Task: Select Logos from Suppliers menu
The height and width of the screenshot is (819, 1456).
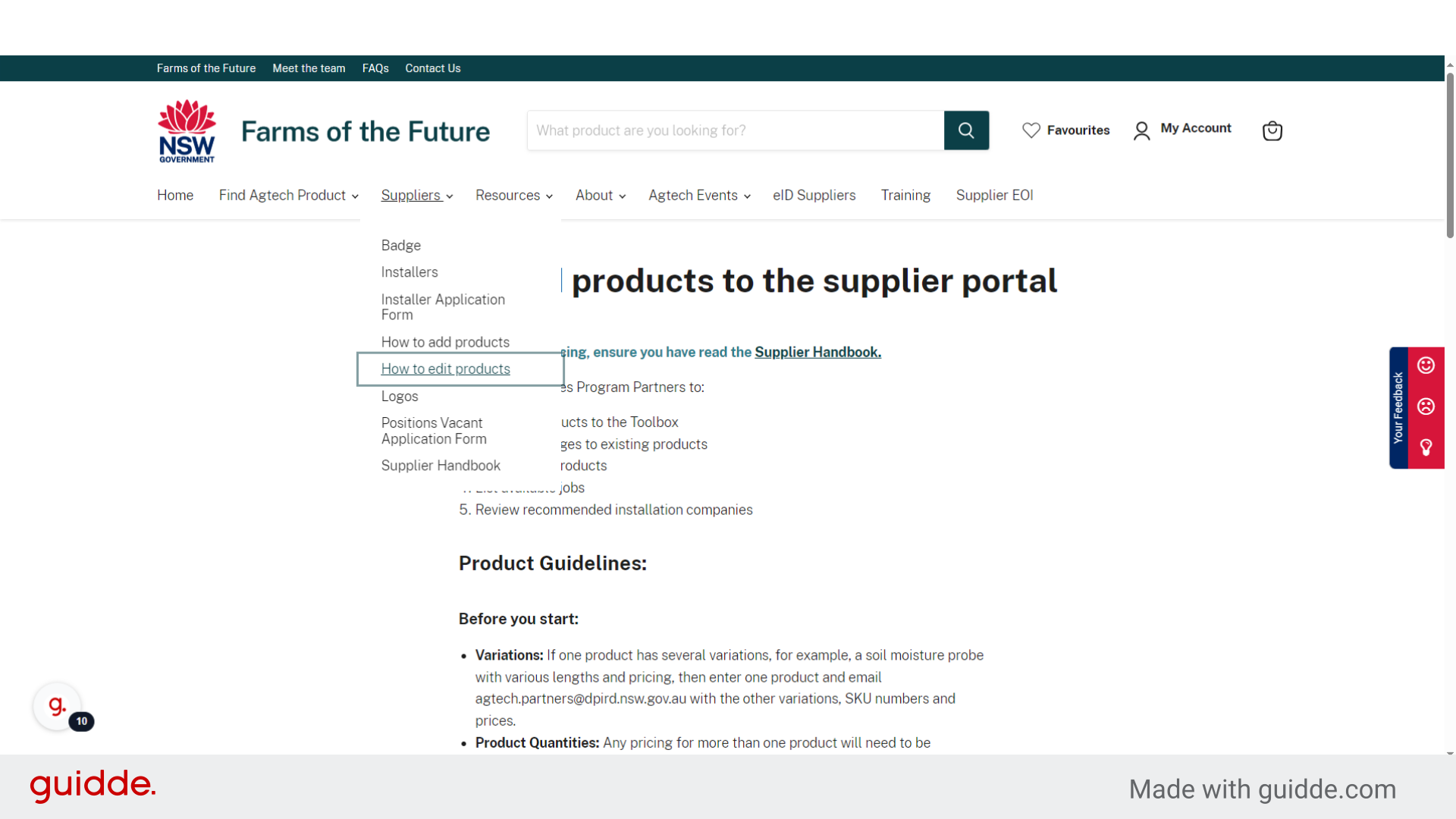Action: click(x=400, y=396)
